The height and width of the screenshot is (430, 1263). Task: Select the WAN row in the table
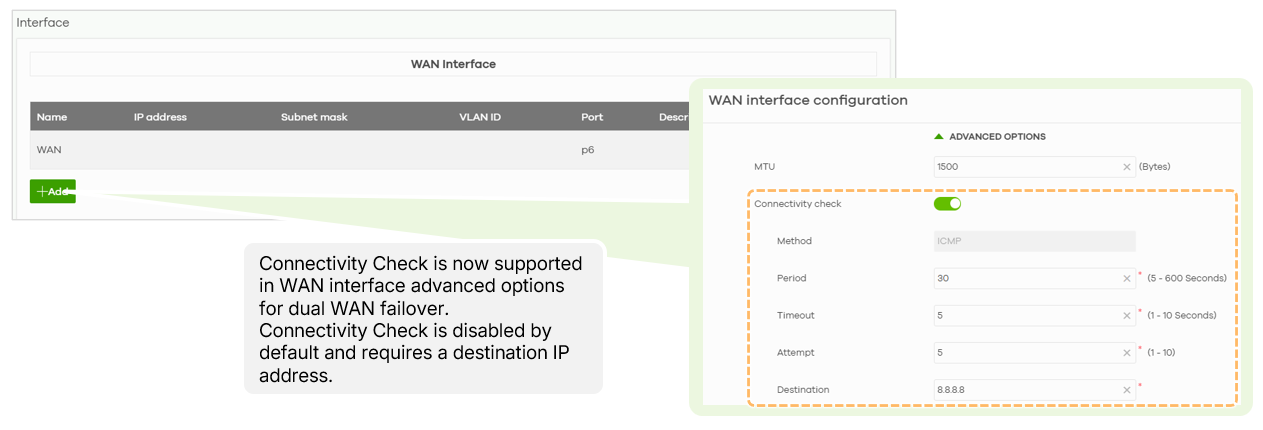pos(360,149)
